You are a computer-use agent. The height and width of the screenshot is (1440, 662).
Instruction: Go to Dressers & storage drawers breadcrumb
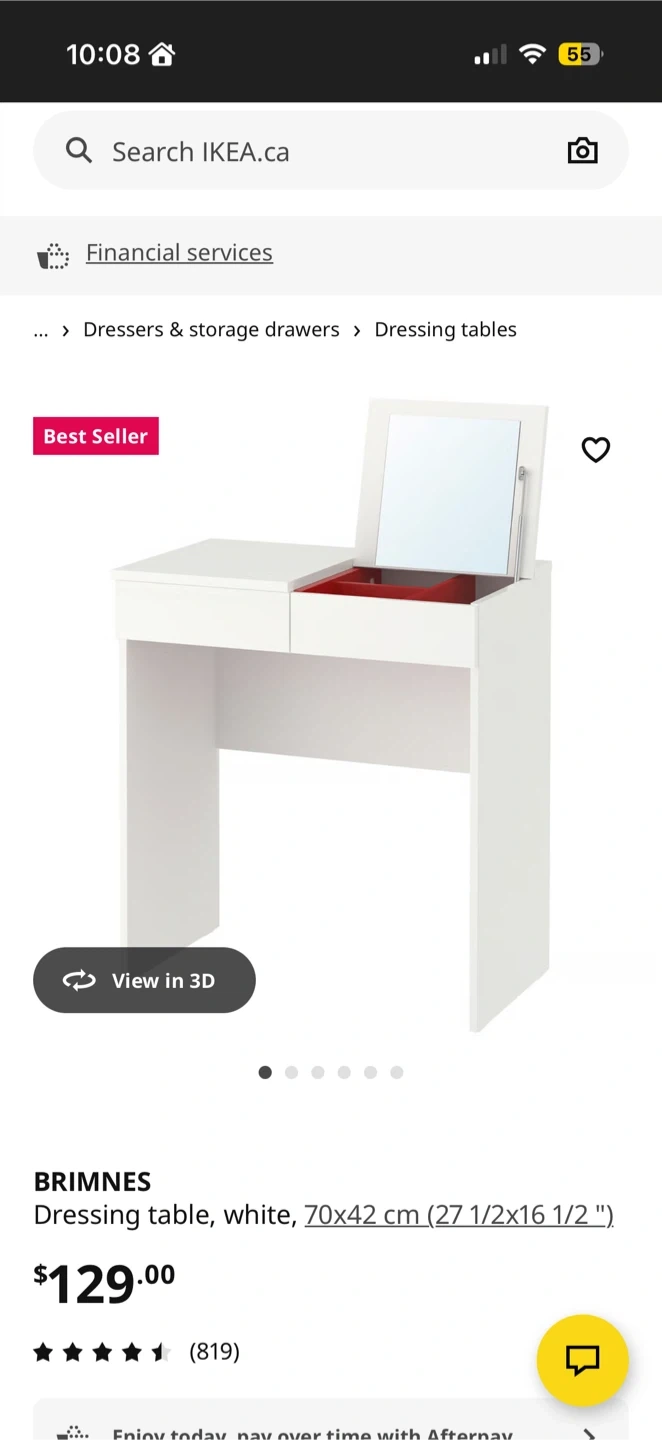211,330
